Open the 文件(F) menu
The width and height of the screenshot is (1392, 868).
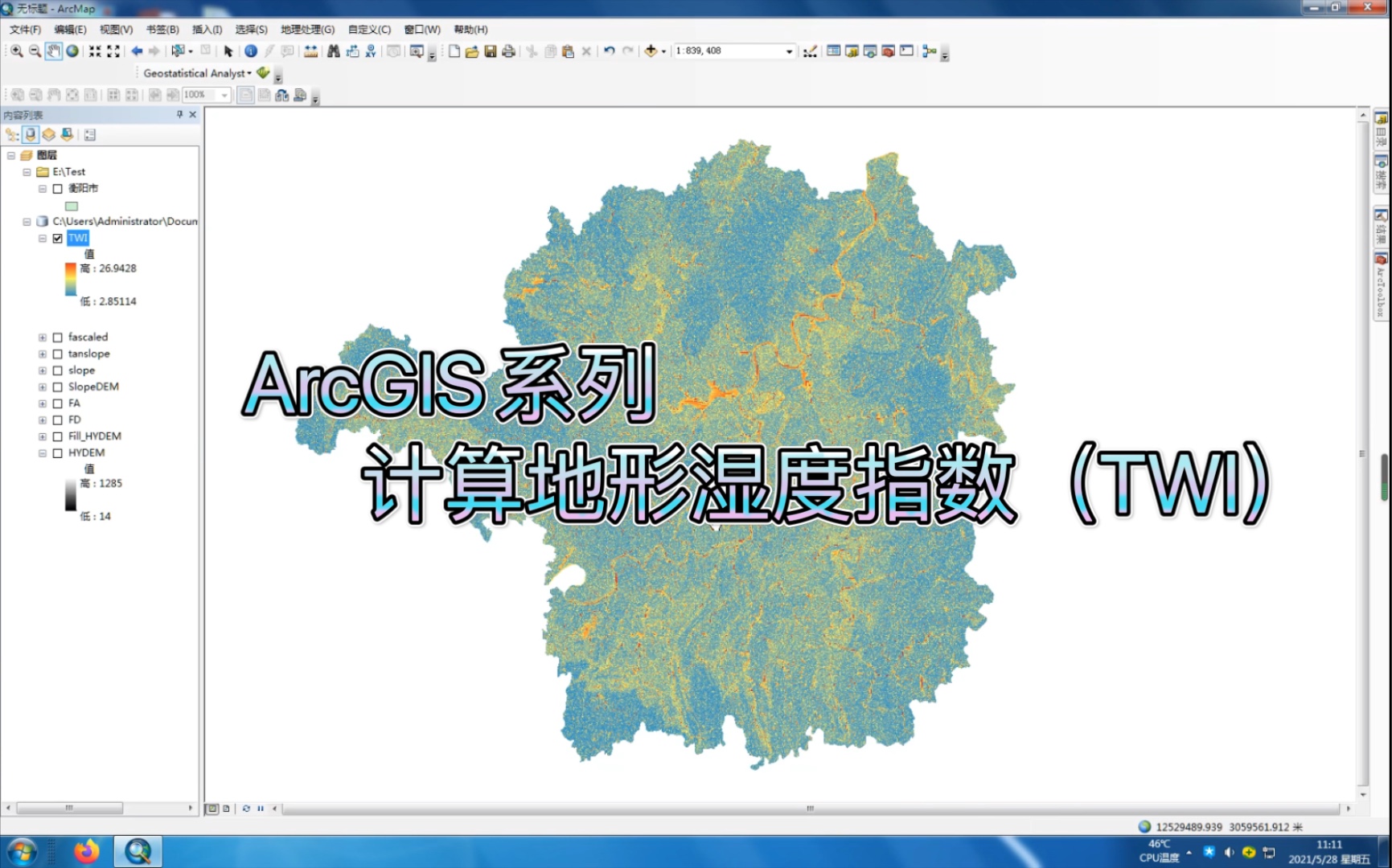pyautogui.click(x=25, y=30)
